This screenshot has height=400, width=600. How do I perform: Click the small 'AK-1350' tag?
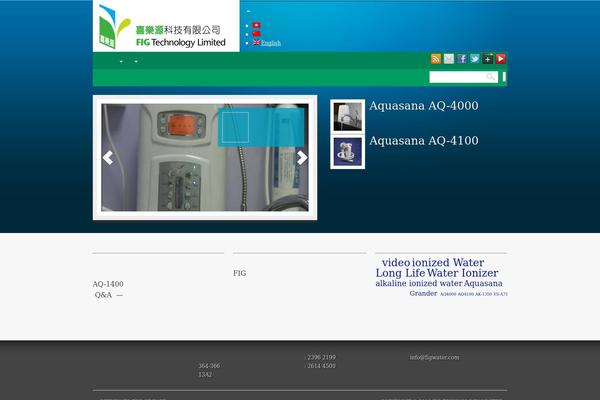pyautogui.click(x=483, y=294)
